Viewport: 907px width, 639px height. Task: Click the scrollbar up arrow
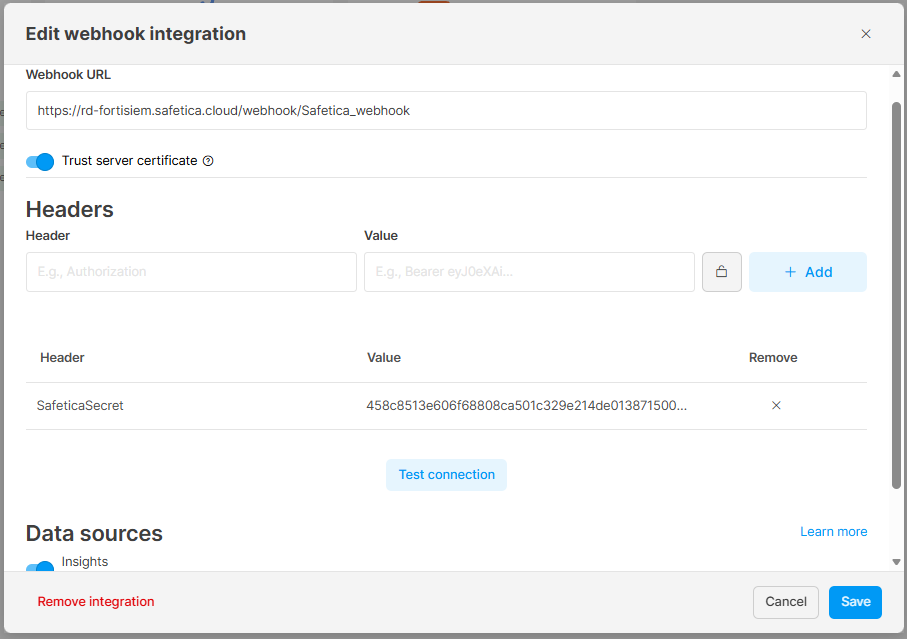click(896, 74)
